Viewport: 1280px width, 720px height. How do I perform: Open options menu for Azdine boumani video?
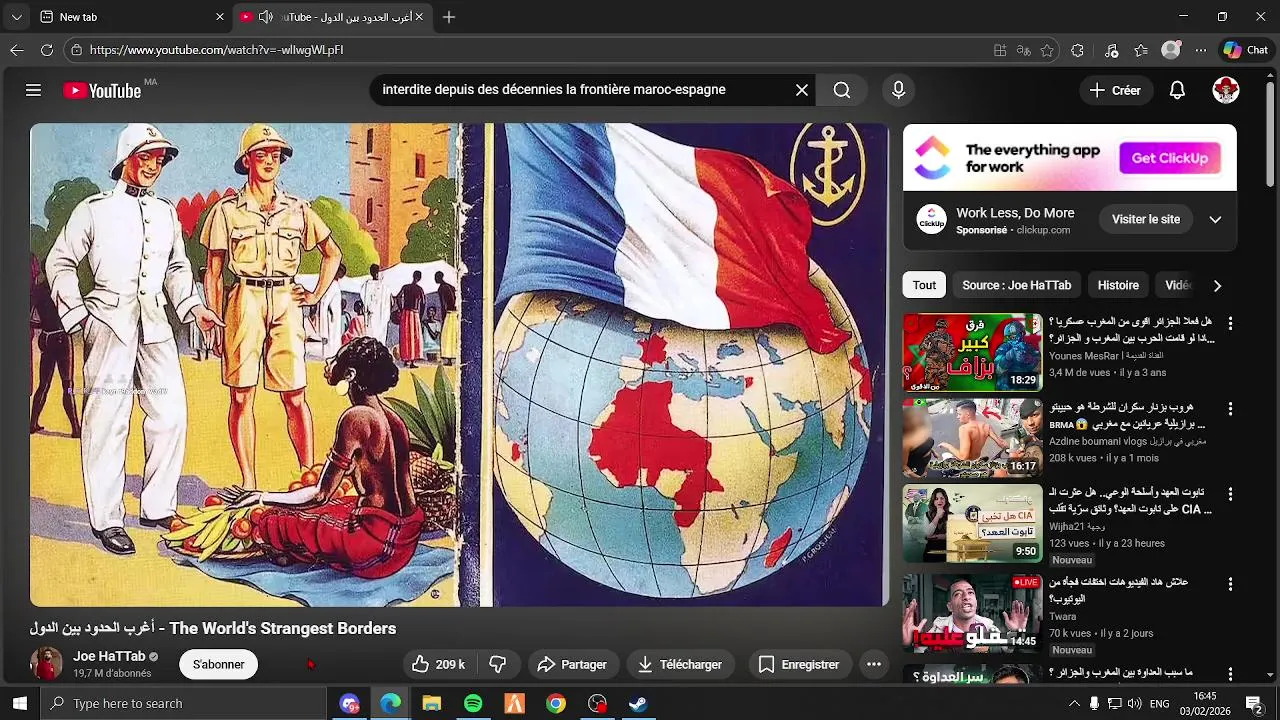[x=1230, y=408]
